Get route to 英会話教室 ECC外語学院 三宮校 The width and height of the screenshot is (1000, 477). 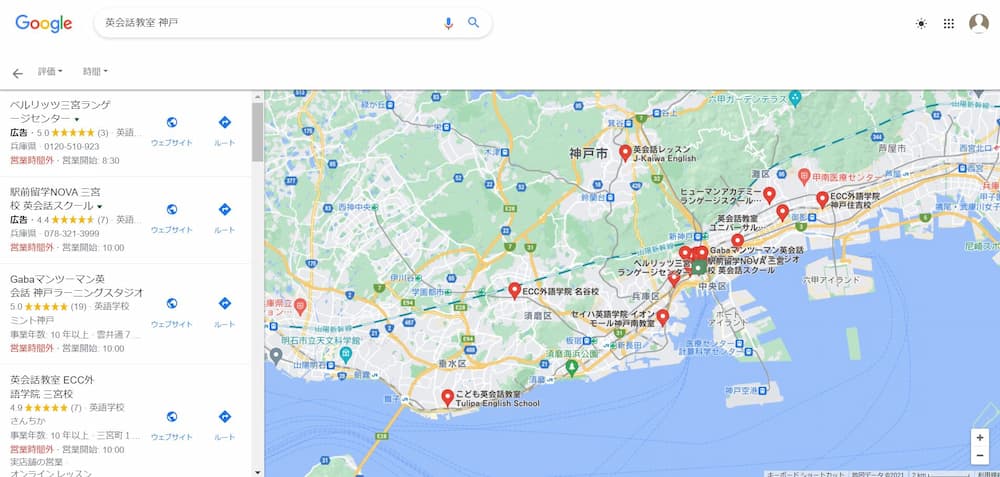point(224,425)
